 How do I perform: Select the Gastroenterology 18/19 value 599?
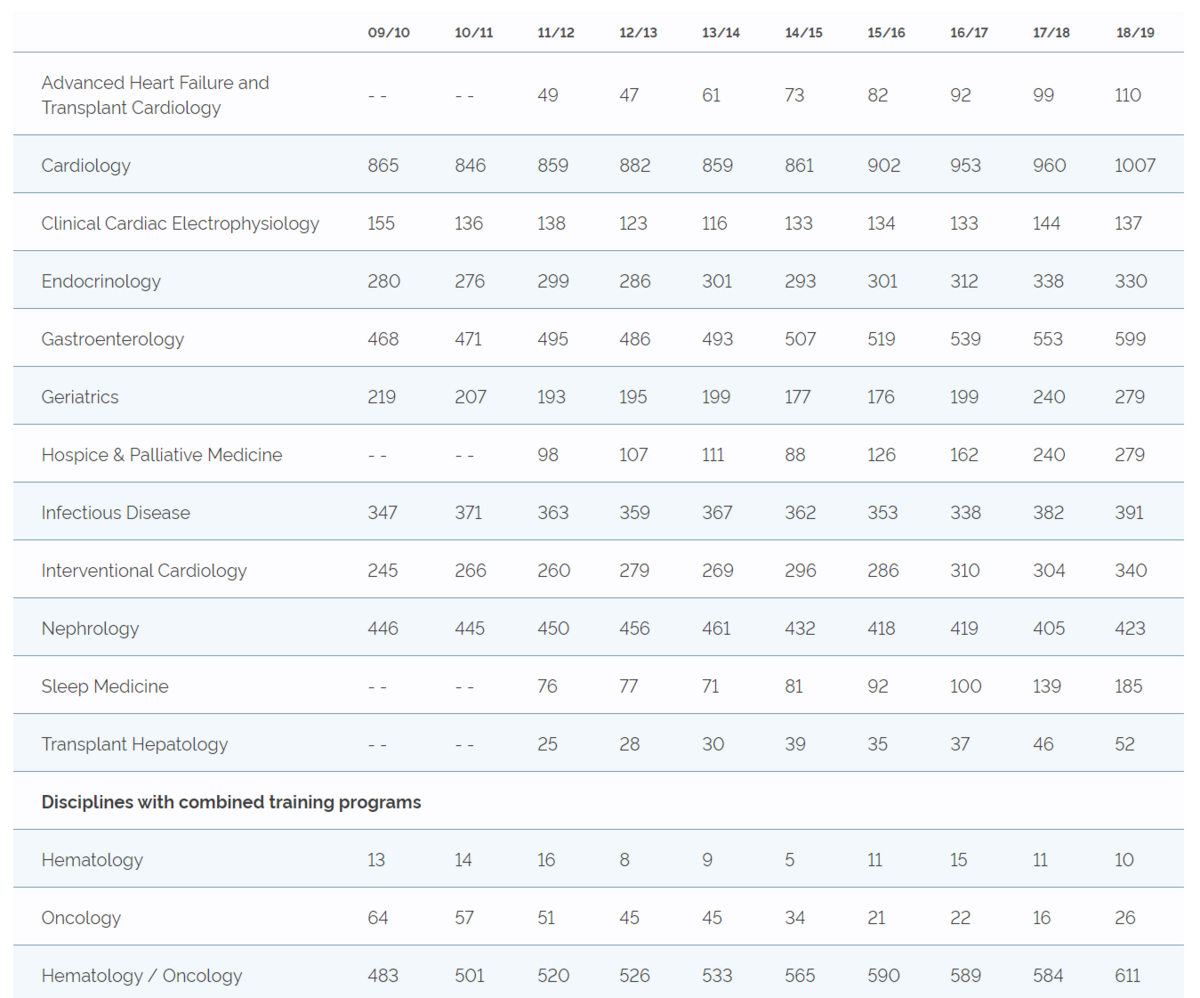click(1131, 339)
